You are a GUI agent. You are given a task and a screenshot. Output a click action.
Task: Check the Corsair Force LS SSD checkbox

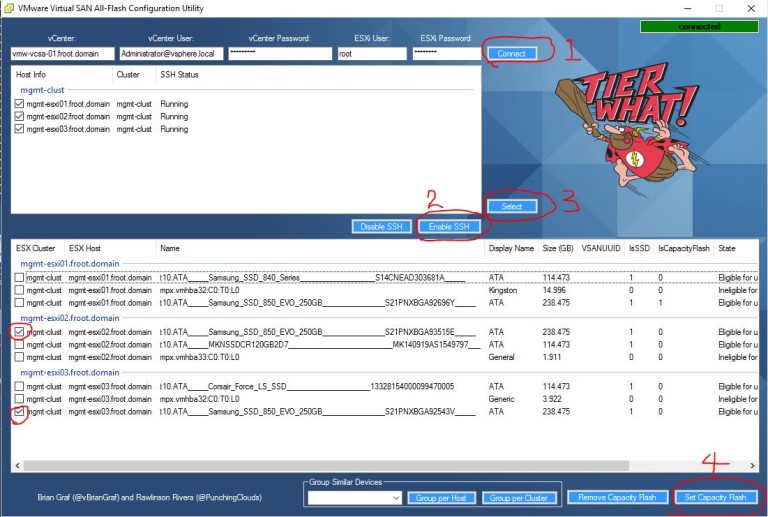pyautogui.click(x=20, y=385)
